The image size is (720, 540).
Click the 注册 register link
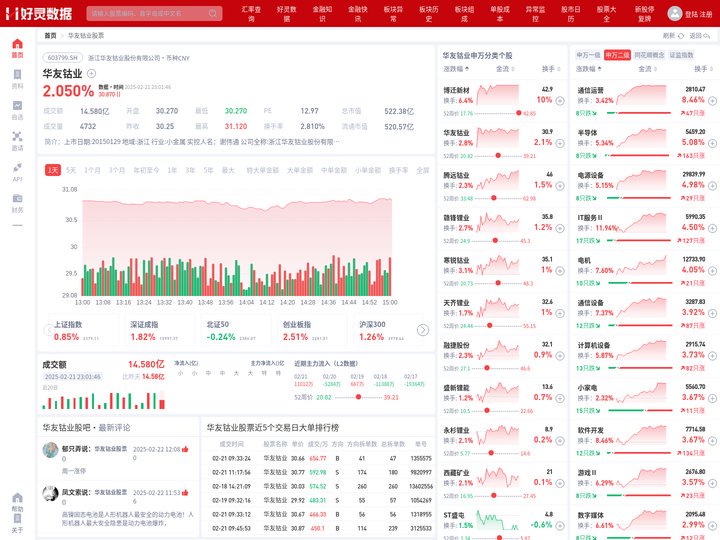coord(706,14)
